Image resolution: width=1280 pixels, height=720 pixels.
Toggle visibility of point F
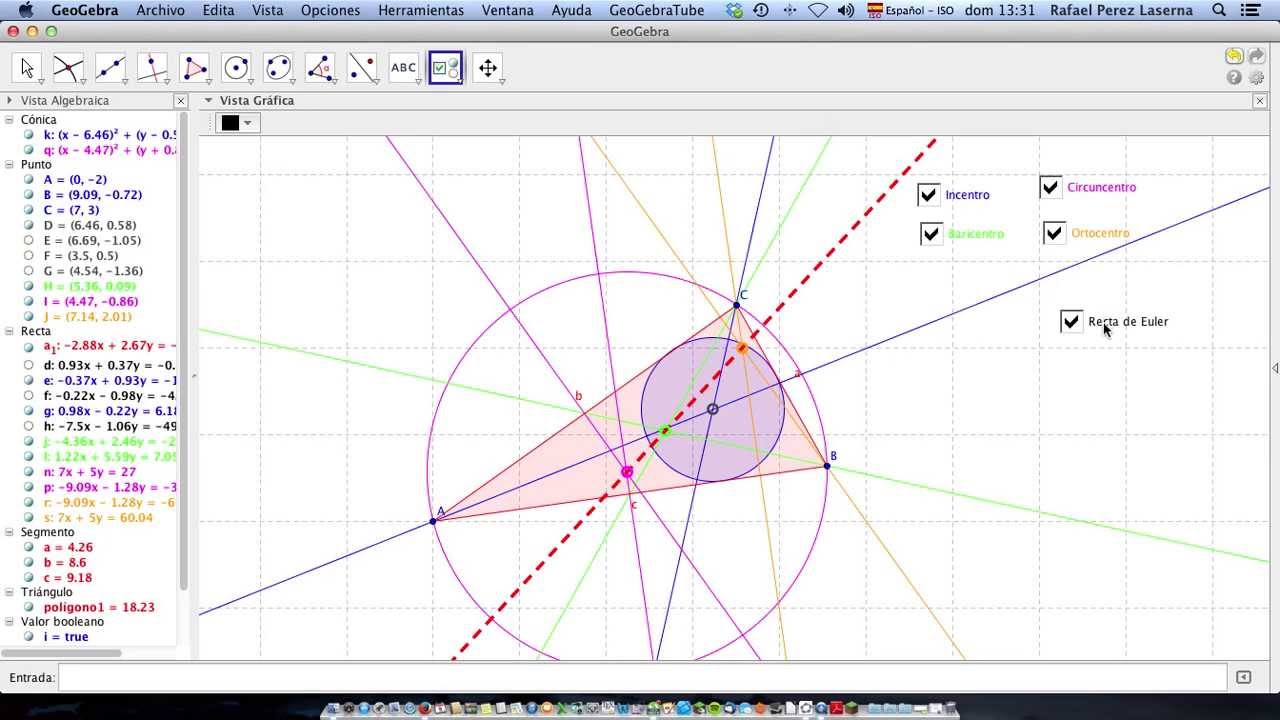[30, 256]
